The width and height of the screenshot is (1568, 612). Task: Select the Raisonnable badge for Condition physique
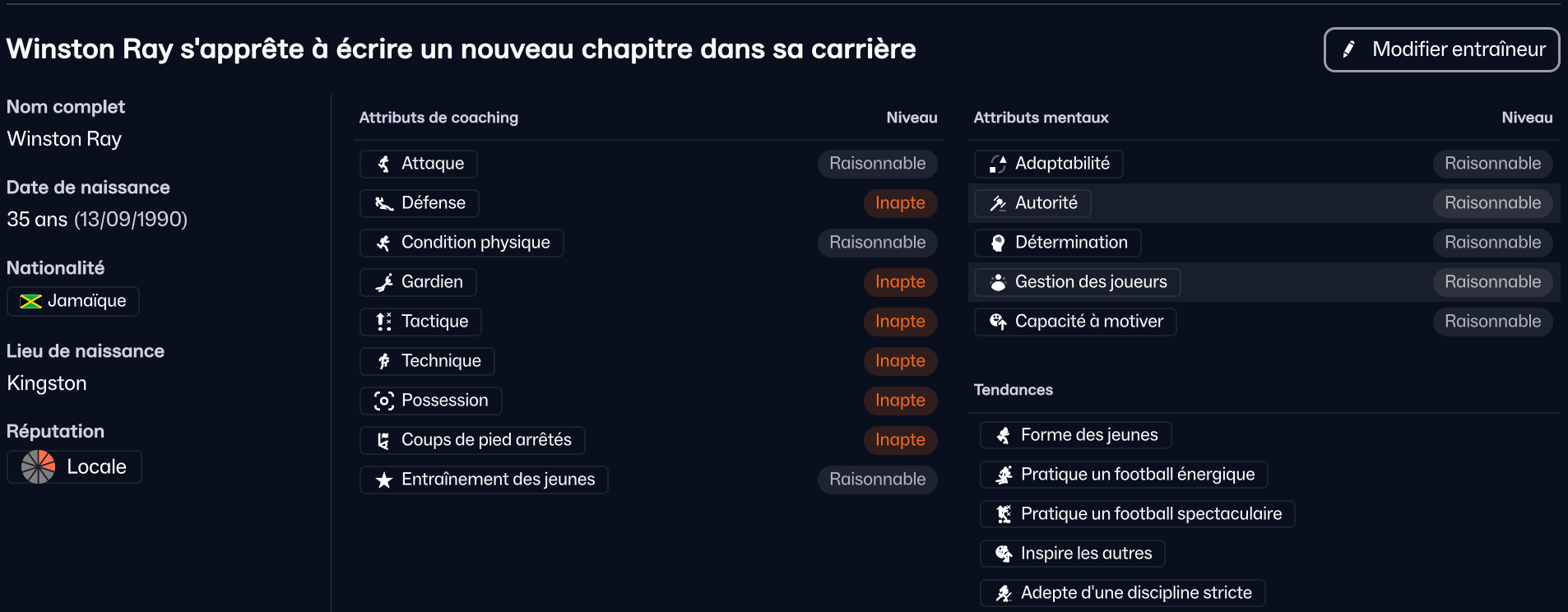pyautogui.click(x=877, y=243)
